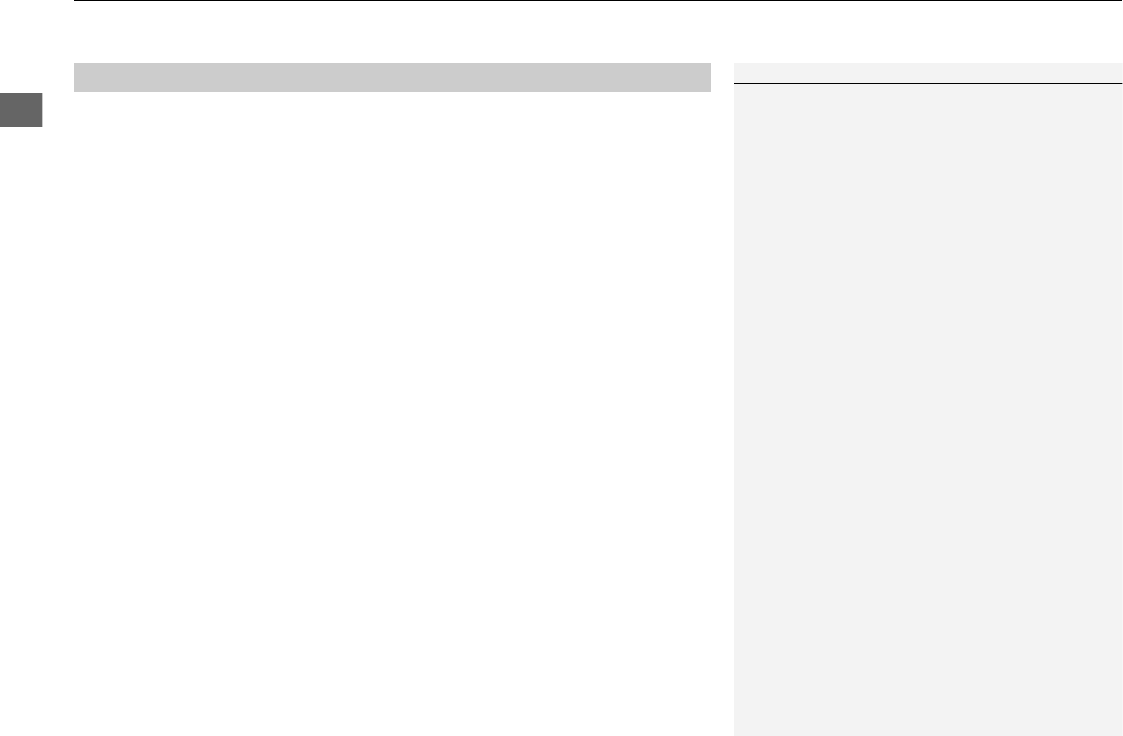This screenshot has width=1123, height=736.
Task: Click the sidebar's top header strip
Action: click(x=928, y=72)
